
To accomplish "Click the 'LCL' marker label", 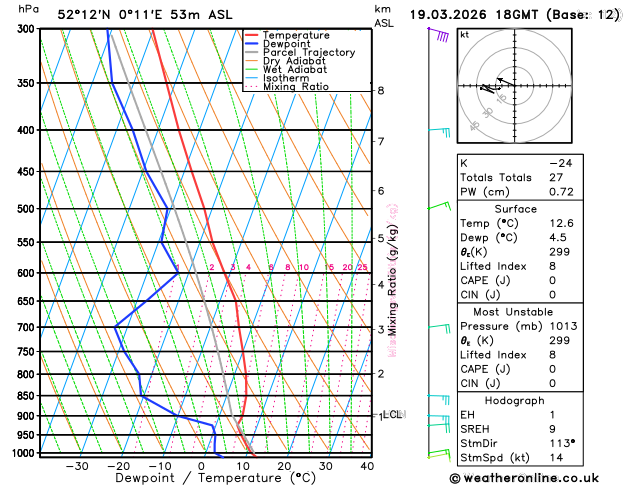I will tap(392, 414).
